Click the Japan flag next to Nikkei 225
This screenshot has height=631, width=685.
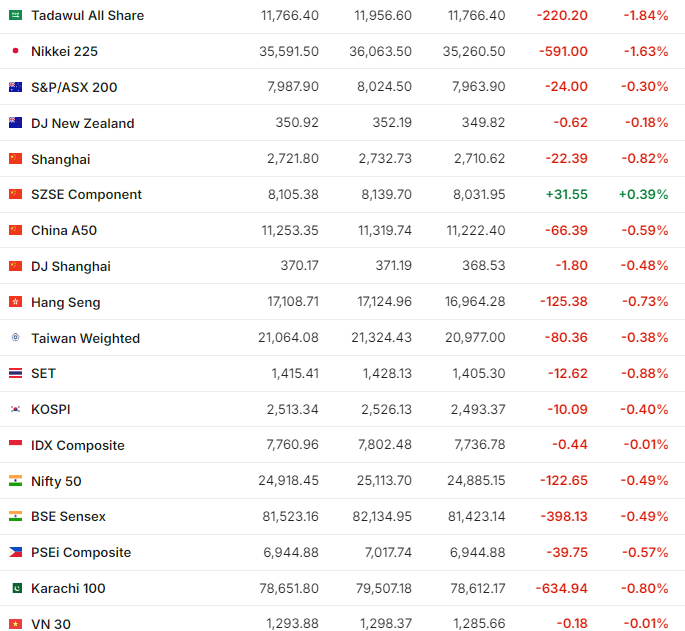15,51
